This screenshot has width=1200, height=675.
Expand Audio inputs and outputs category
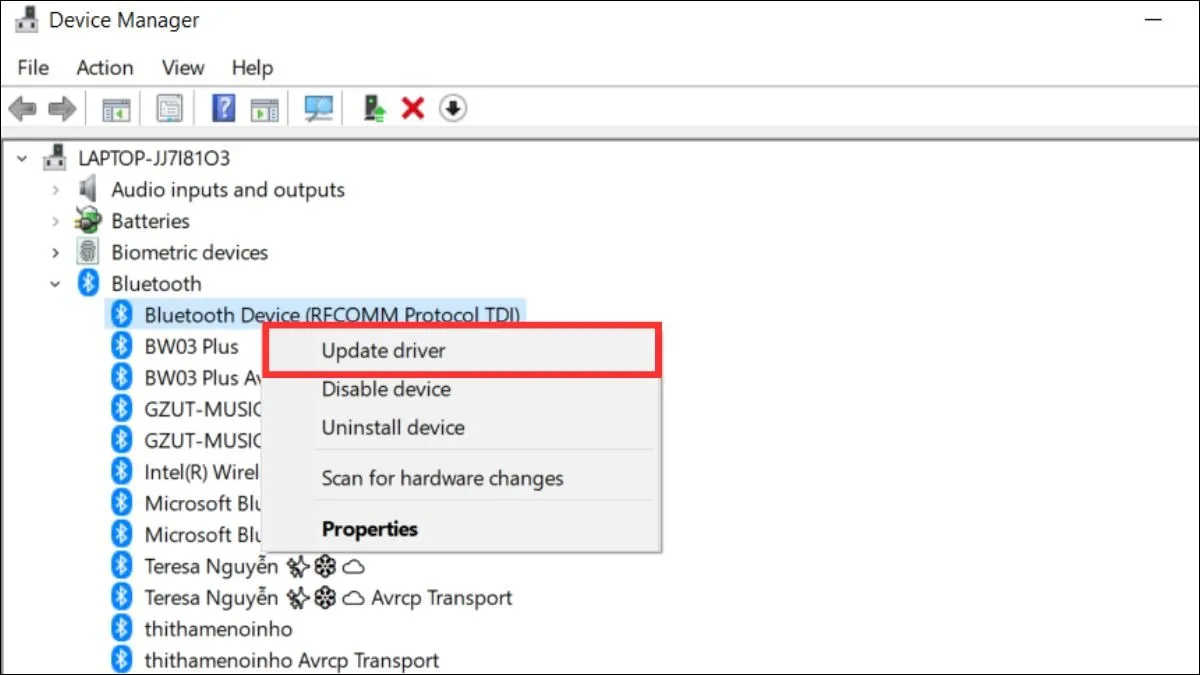point(56,190)
